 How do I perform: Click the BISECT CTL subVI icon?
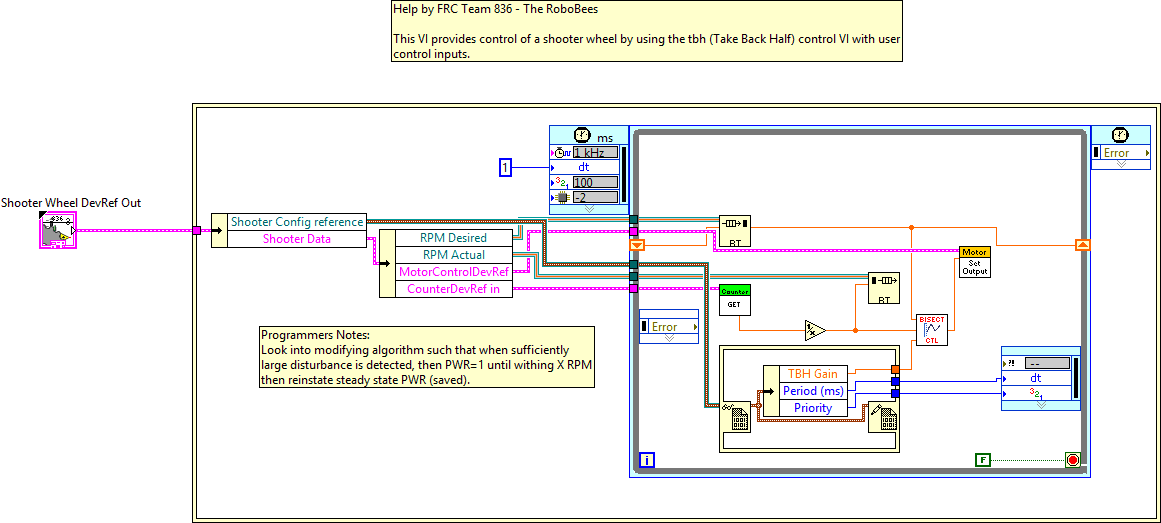click(931, 329)
